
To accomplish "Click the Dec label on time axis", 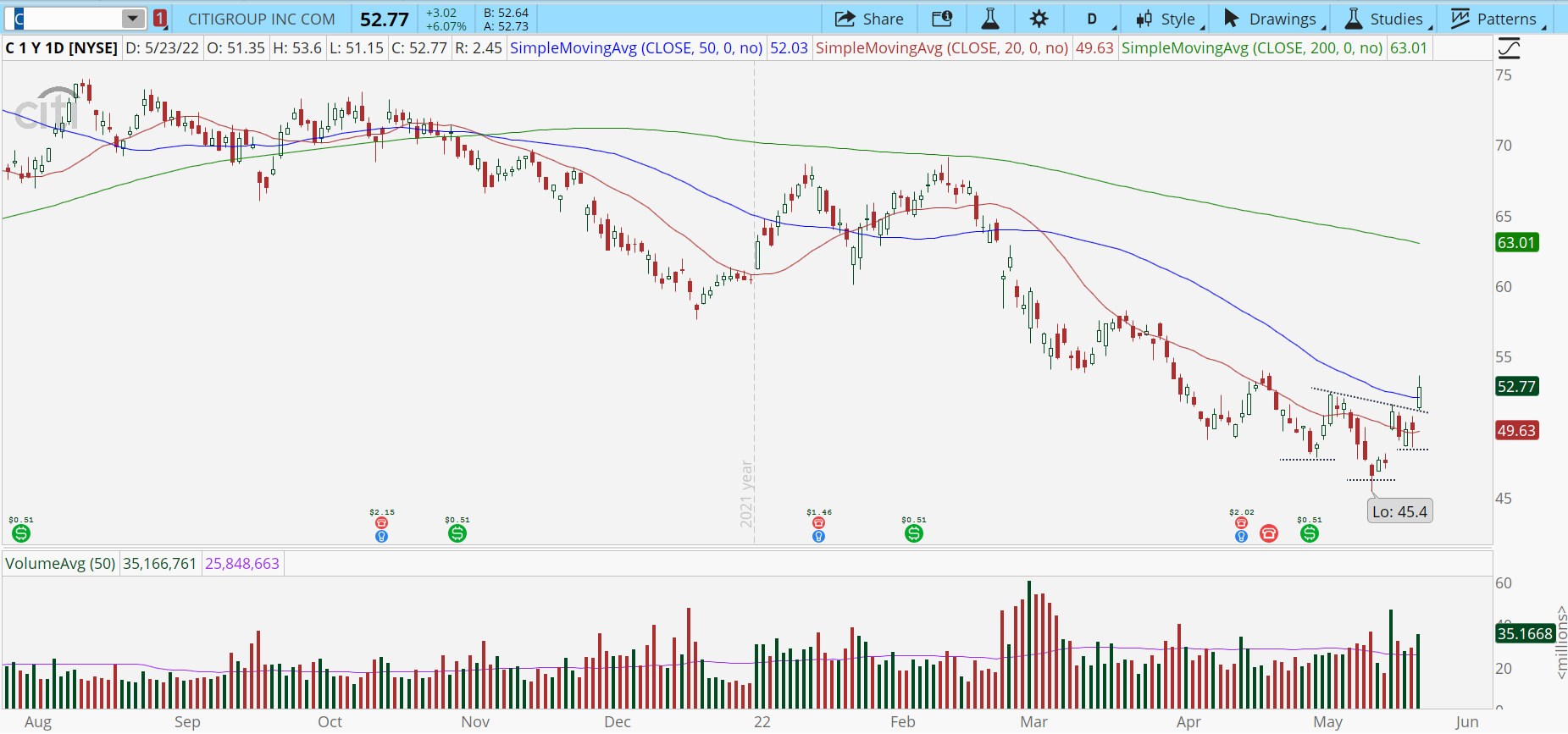I will click(618, 722).
